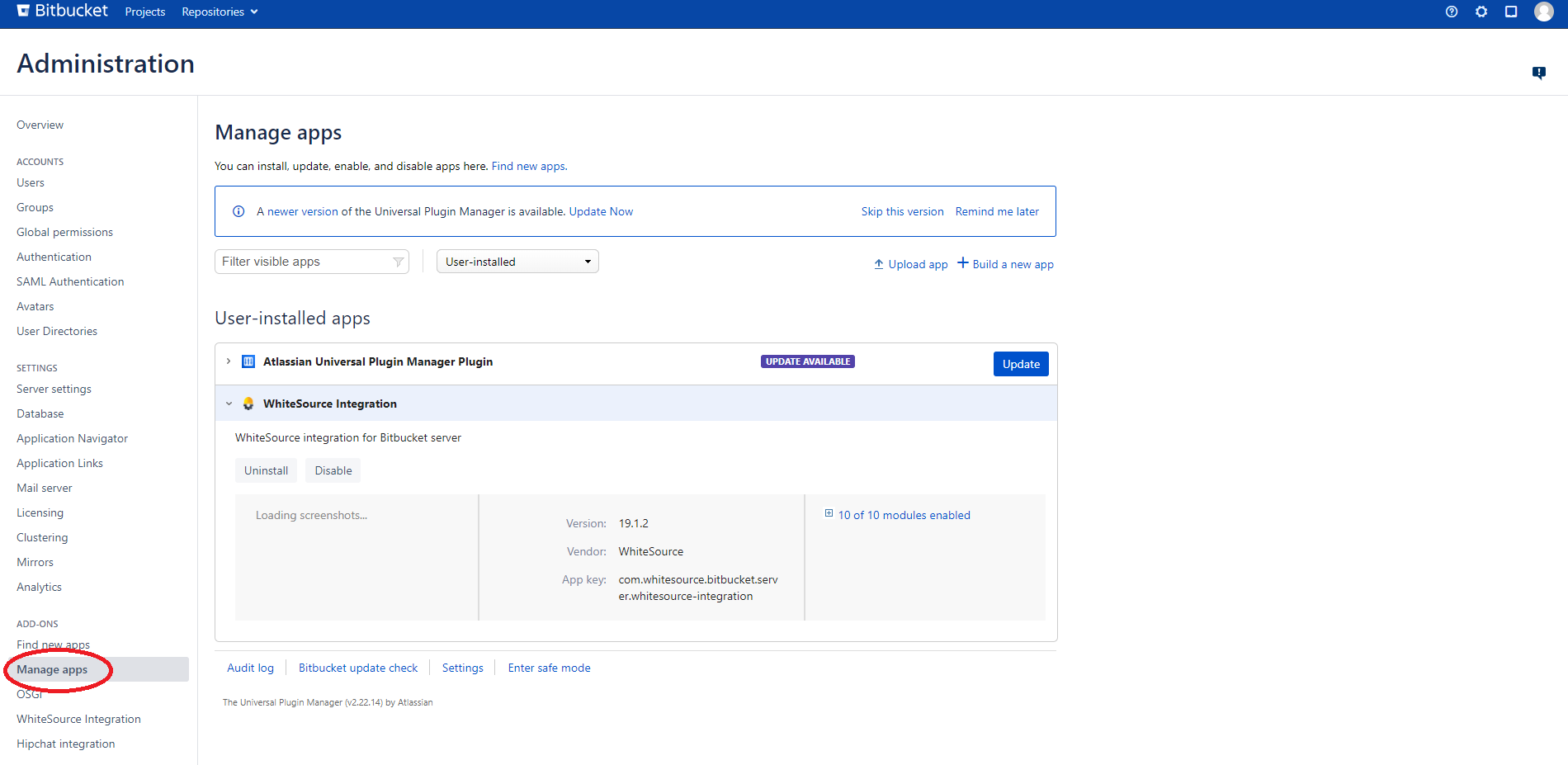The width and height of the screenshot is (1568, 765).
Task: Open the Projects menu
Action: (x=145, y=12)
